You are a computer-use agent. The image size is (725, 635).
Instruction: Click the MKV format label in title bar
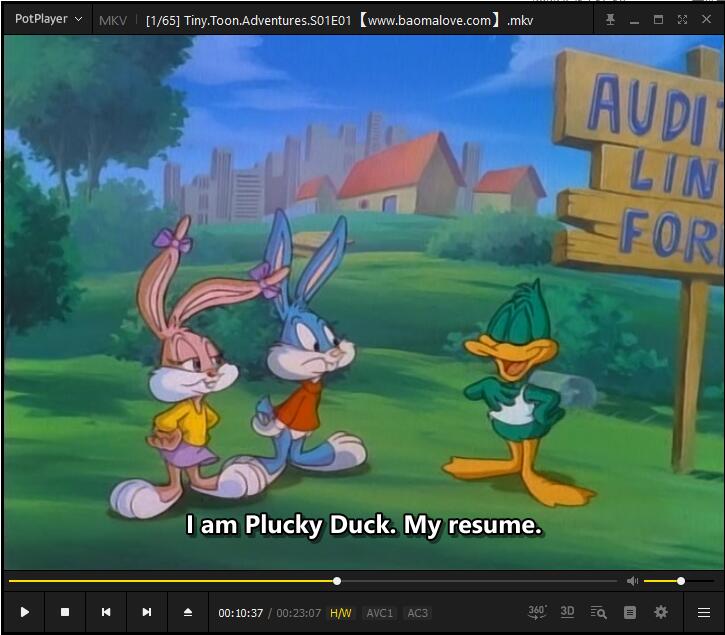tap(113, 21)
